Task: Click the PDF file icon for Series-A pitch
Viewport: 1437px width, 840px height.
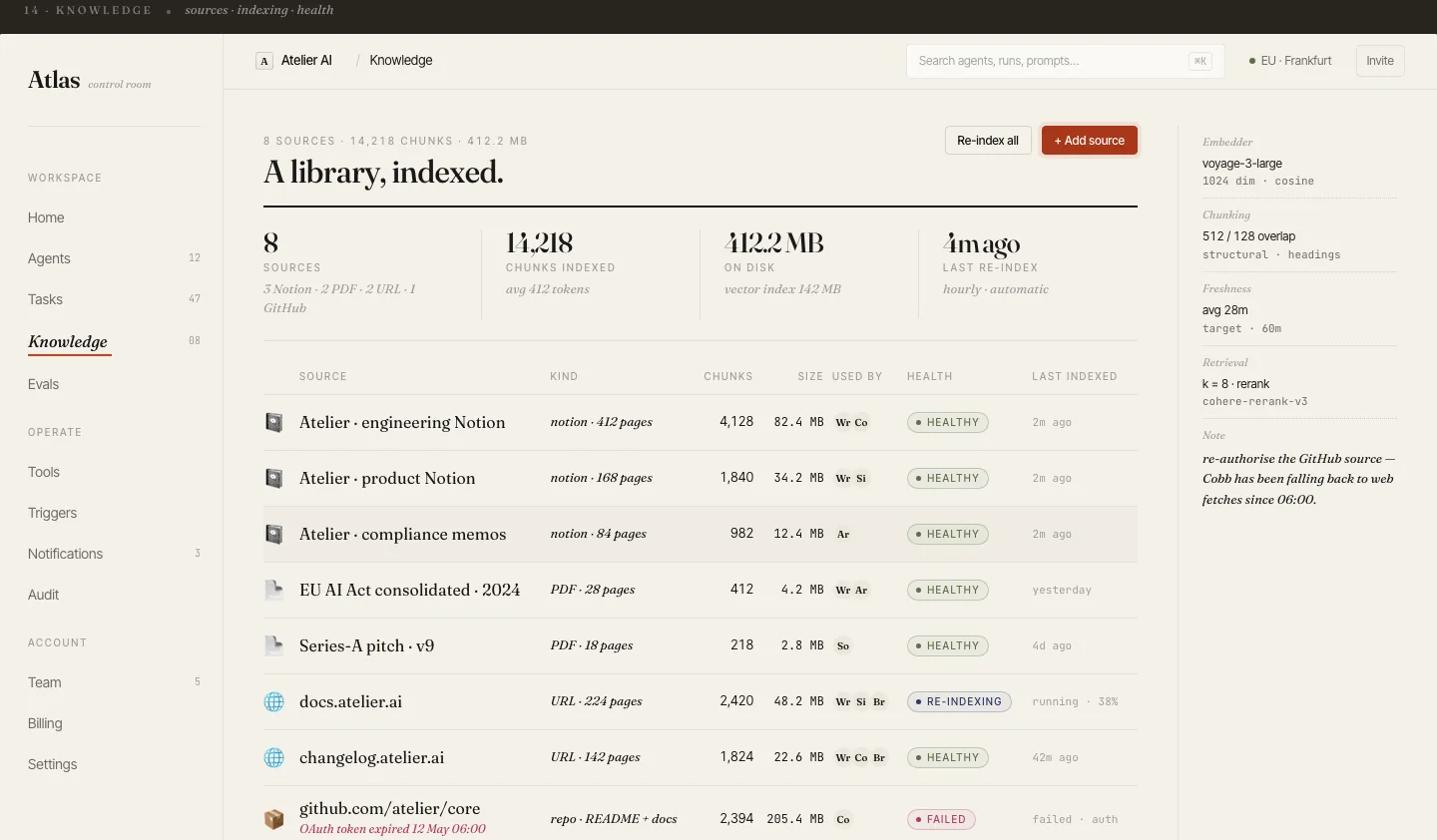Action: [x=273, y=645]
